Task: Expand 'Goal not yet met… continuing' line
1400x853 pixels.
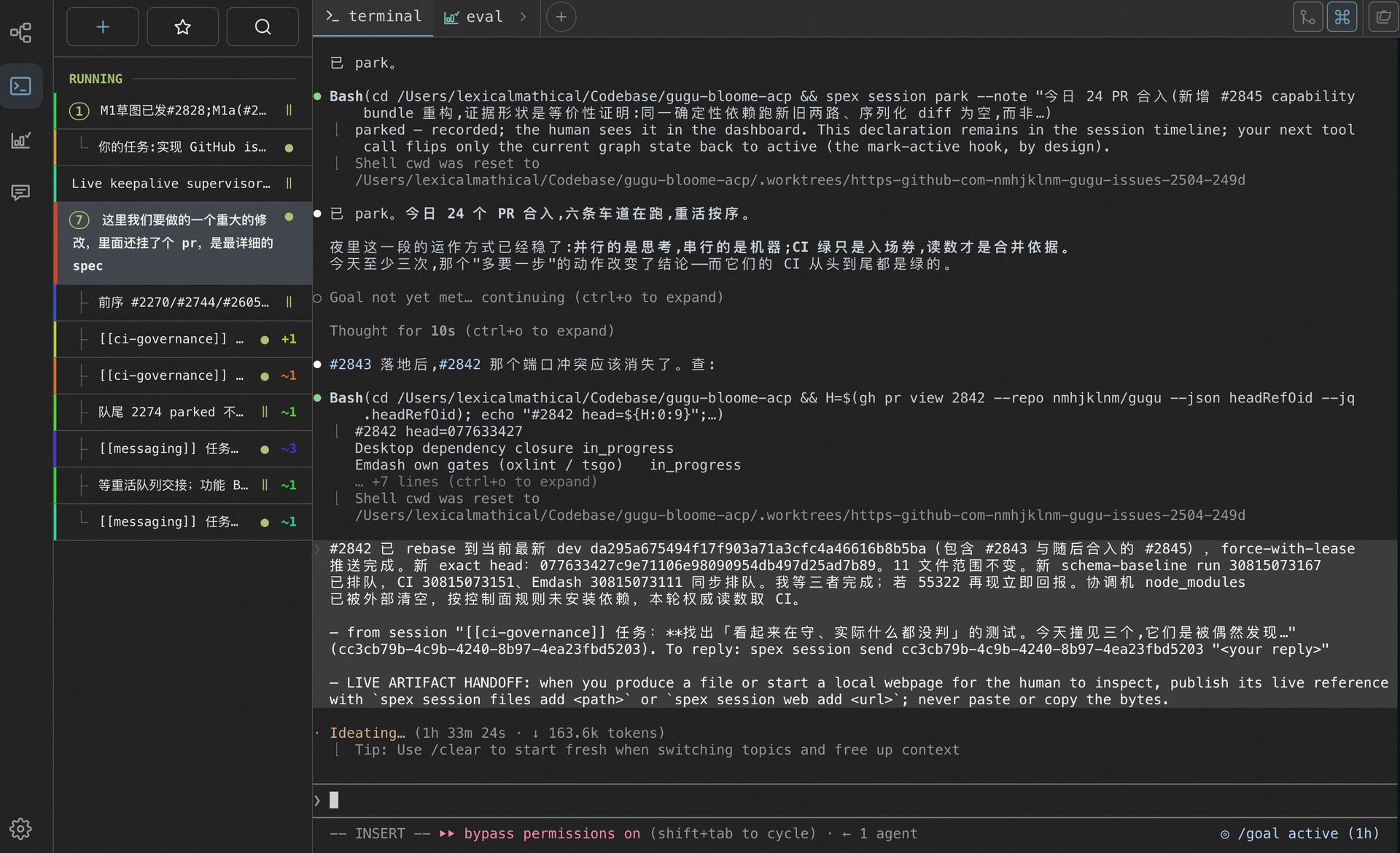Action: tap(526, 297)
